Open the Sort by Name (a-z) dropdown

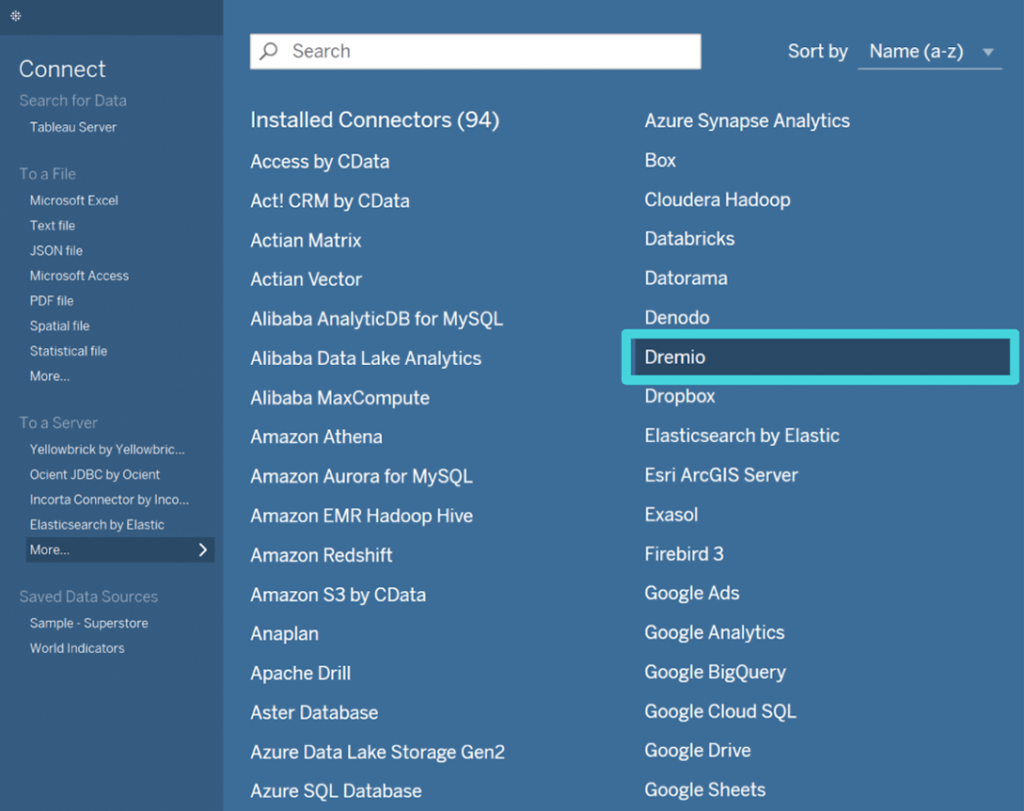[930, 52]
